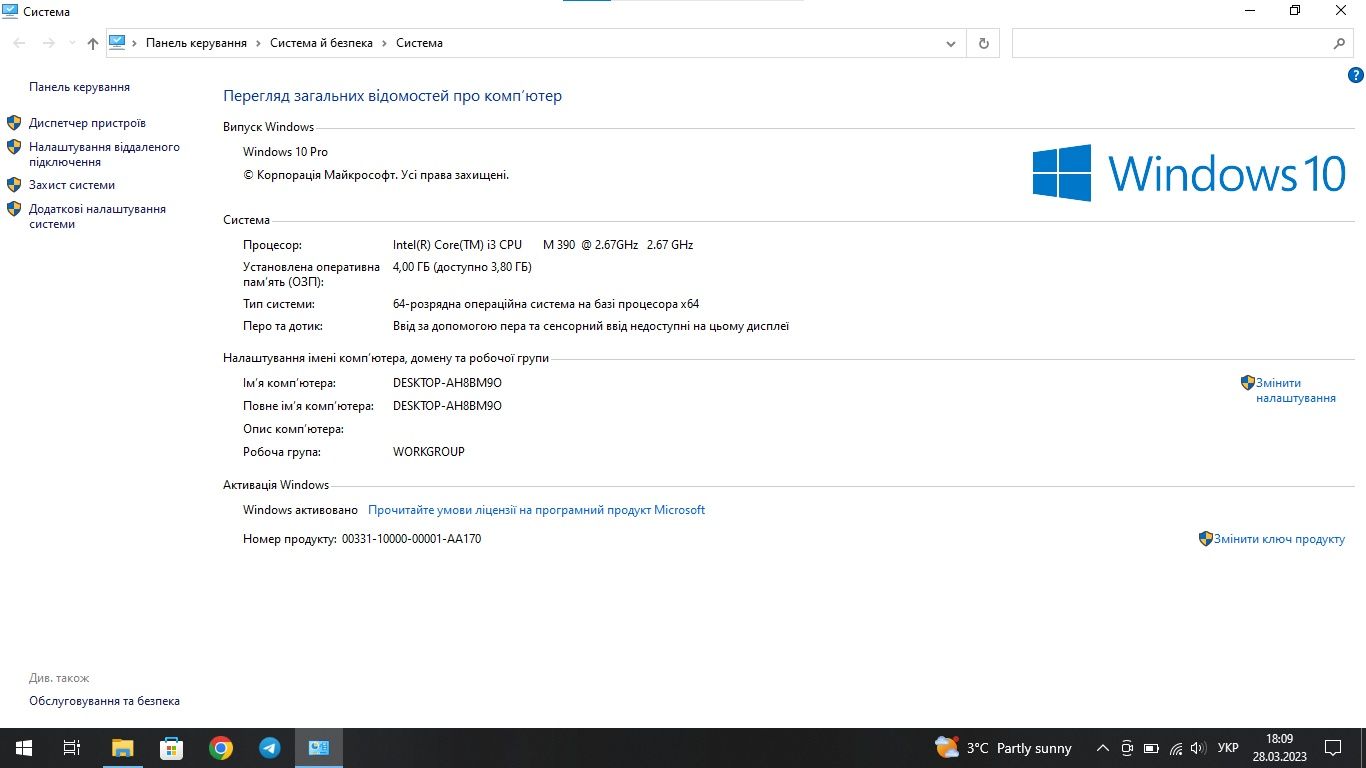Screen dimensions: 1366x768
Task: Launch Google Chrome from the taskbar
Action: click(x=221, y=748)
